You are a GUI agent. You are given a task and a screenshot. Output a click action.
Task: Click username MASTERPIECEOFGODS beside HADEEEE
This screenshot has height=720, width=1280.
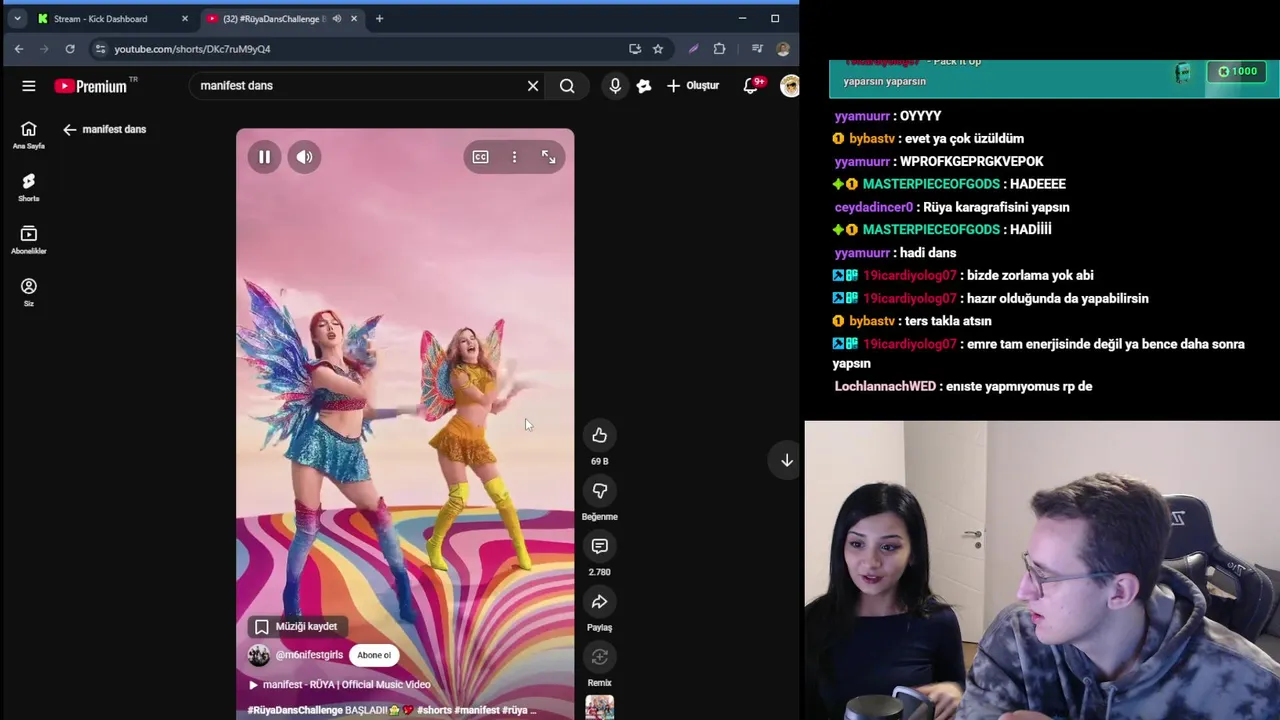coord(931,184)
